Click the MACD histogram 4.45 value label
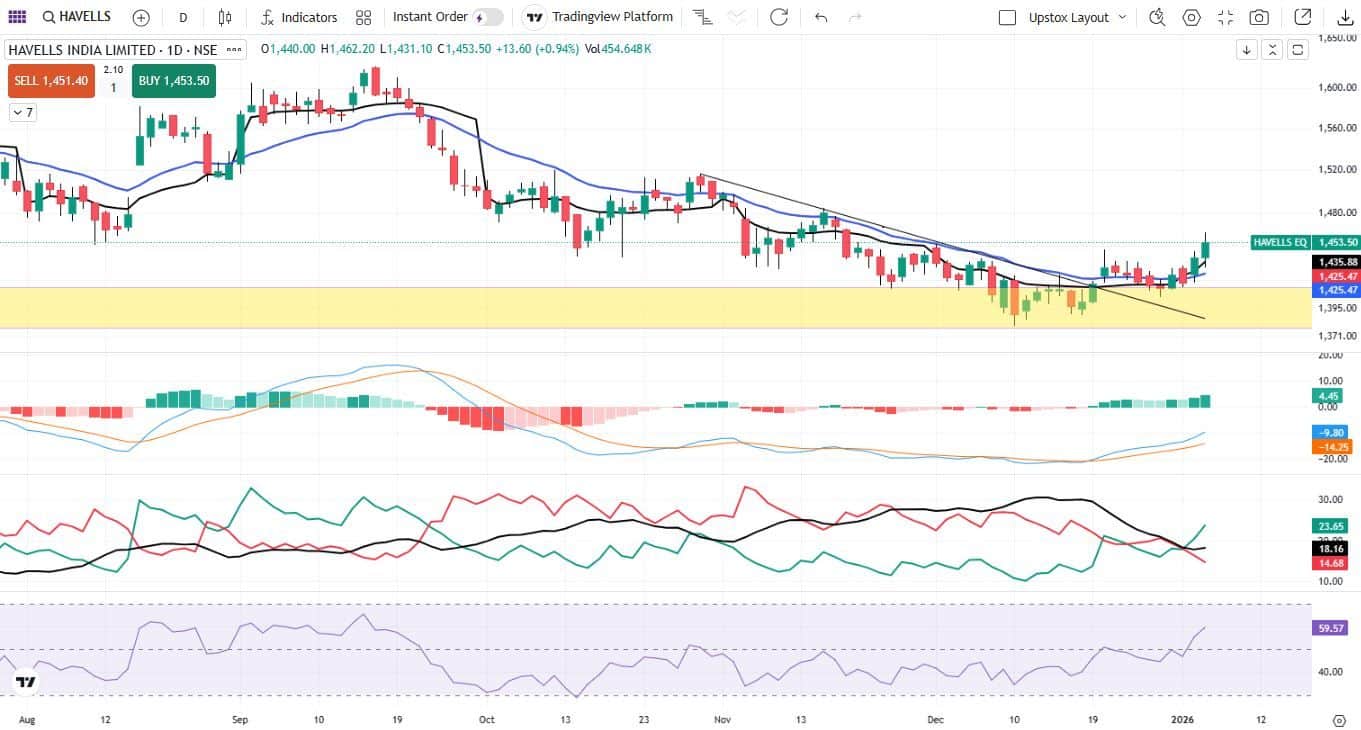 point(1329,396)
